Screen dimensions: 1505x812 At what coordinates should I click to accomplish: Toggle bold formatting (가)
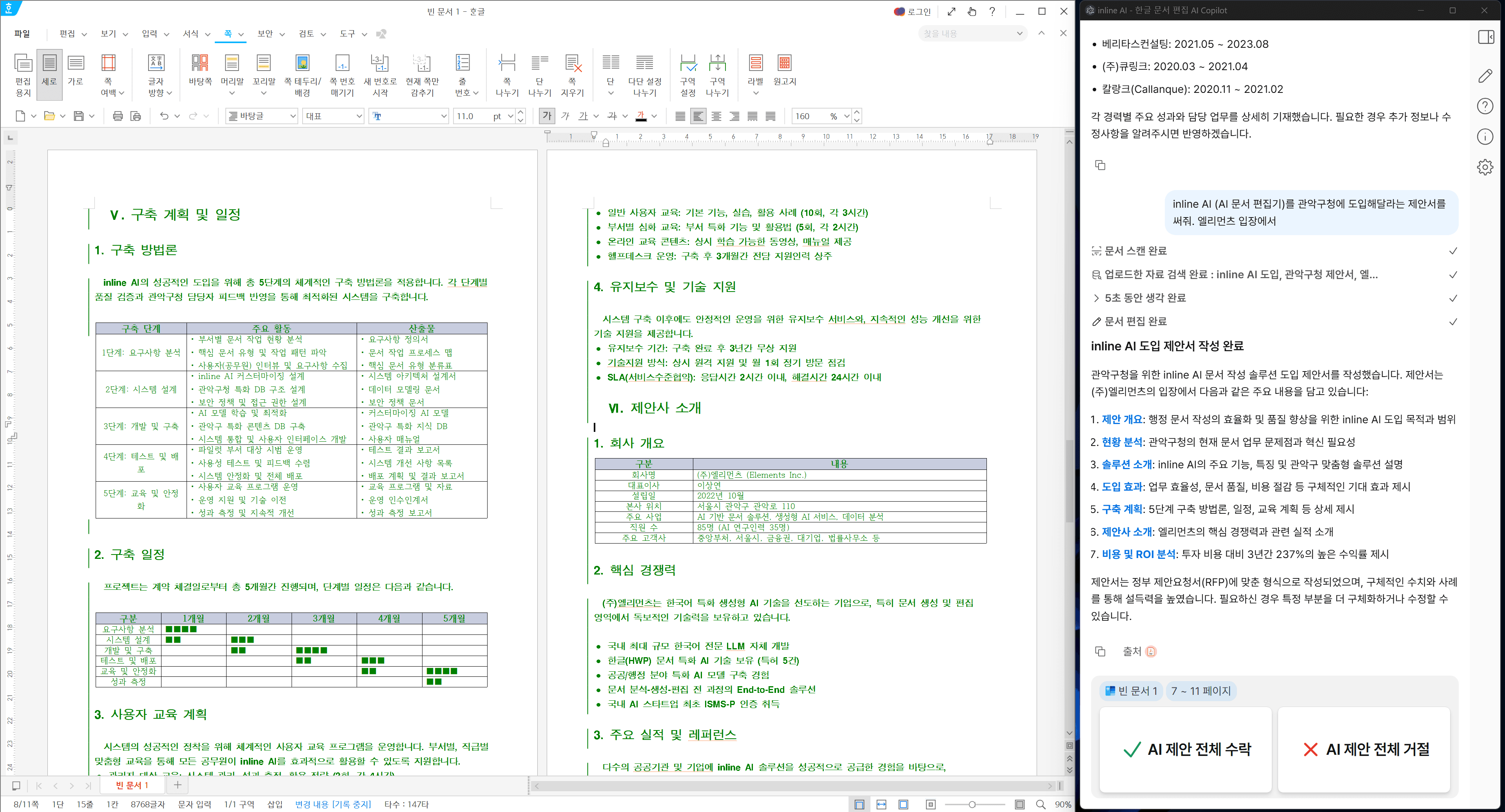click(546, 116)
